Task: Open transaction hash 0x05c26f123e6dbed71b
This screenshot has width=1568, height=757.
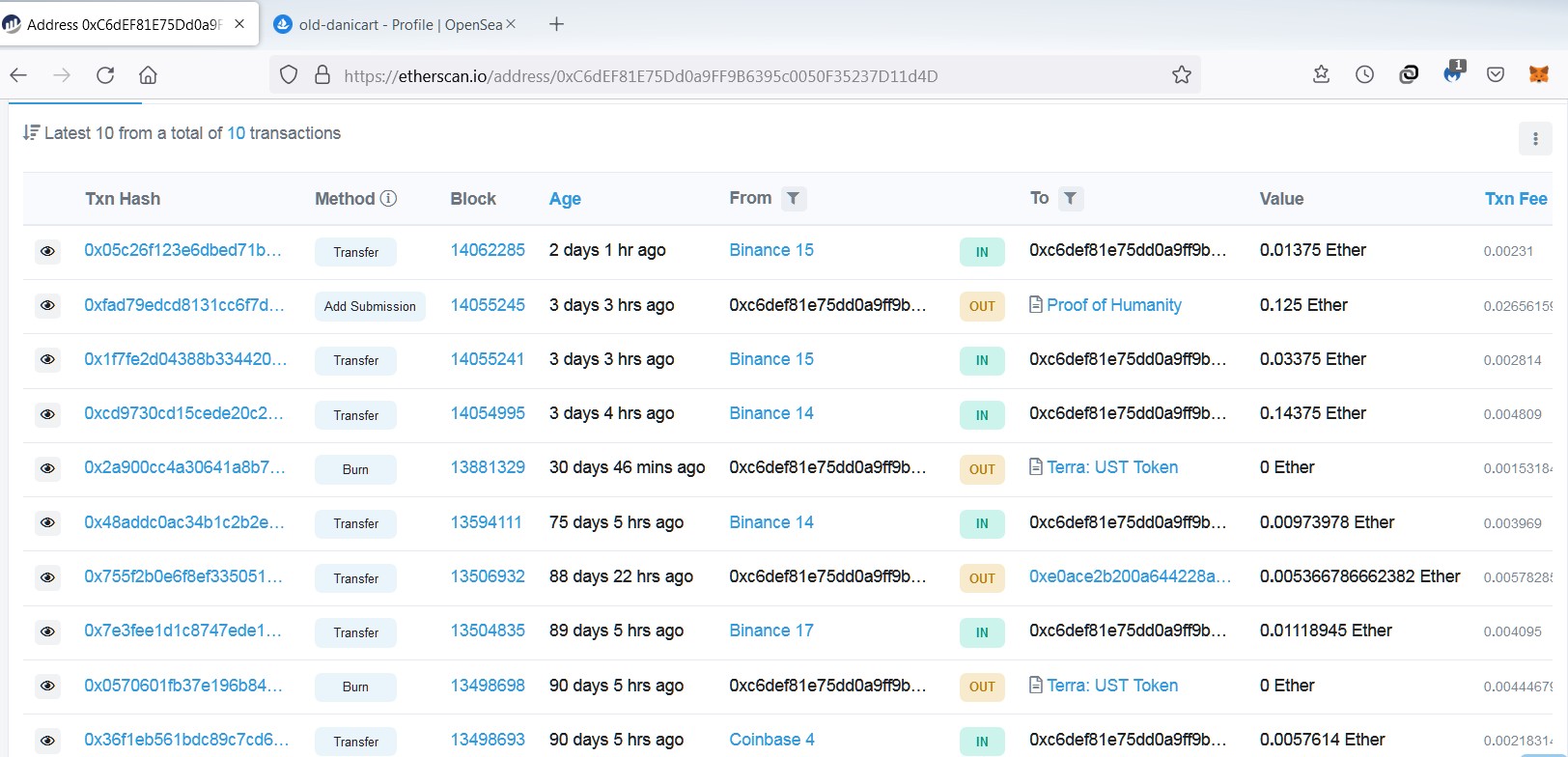Action: pos(182,250)
